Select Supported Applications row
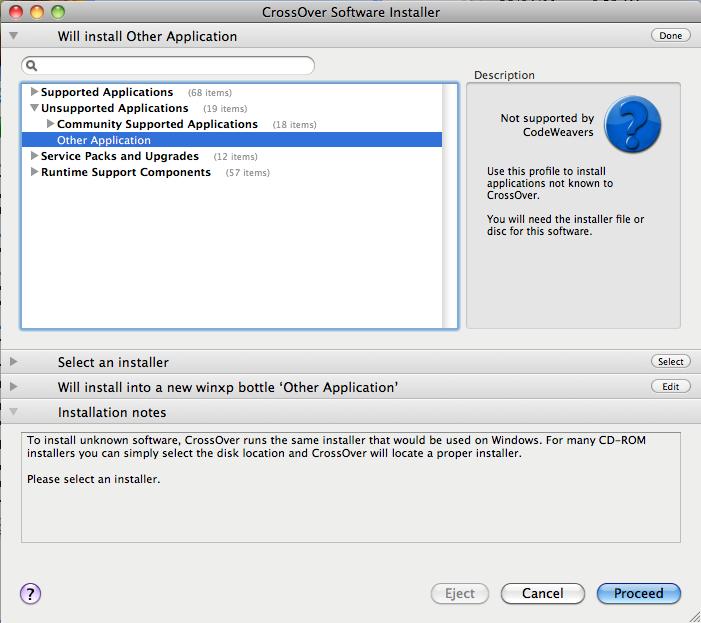Image resolution: width=701 pixels, height=623 pixels. tap(232, 92)
